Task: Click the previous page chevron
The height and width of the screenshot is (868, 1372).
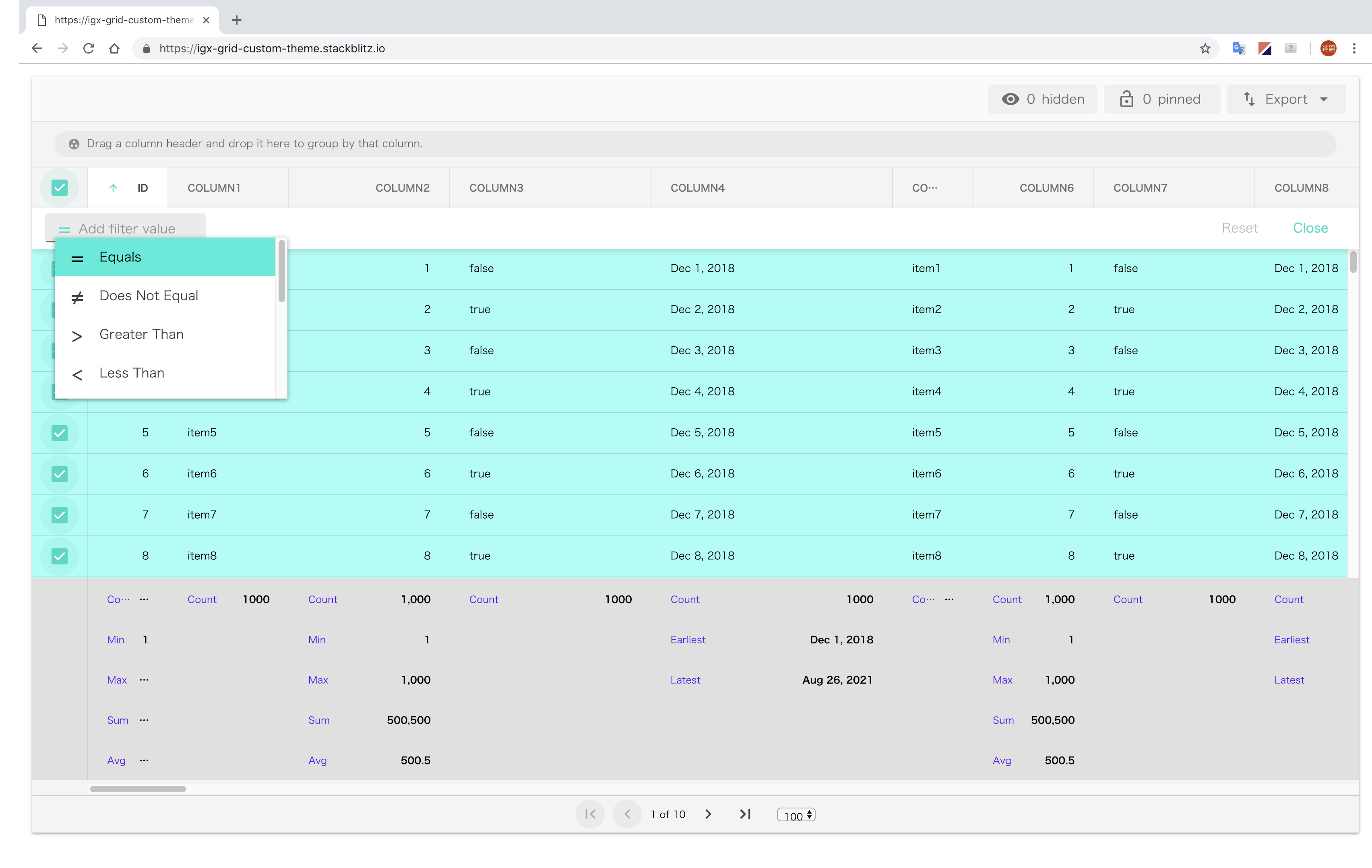Action: [627, 814]
